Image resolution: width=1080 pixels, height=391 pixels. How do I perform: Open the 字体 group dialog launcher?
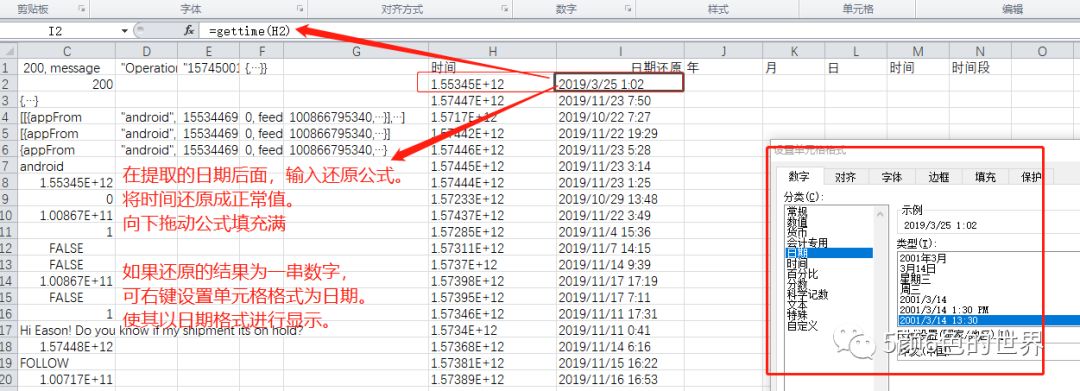coord(300,9)
